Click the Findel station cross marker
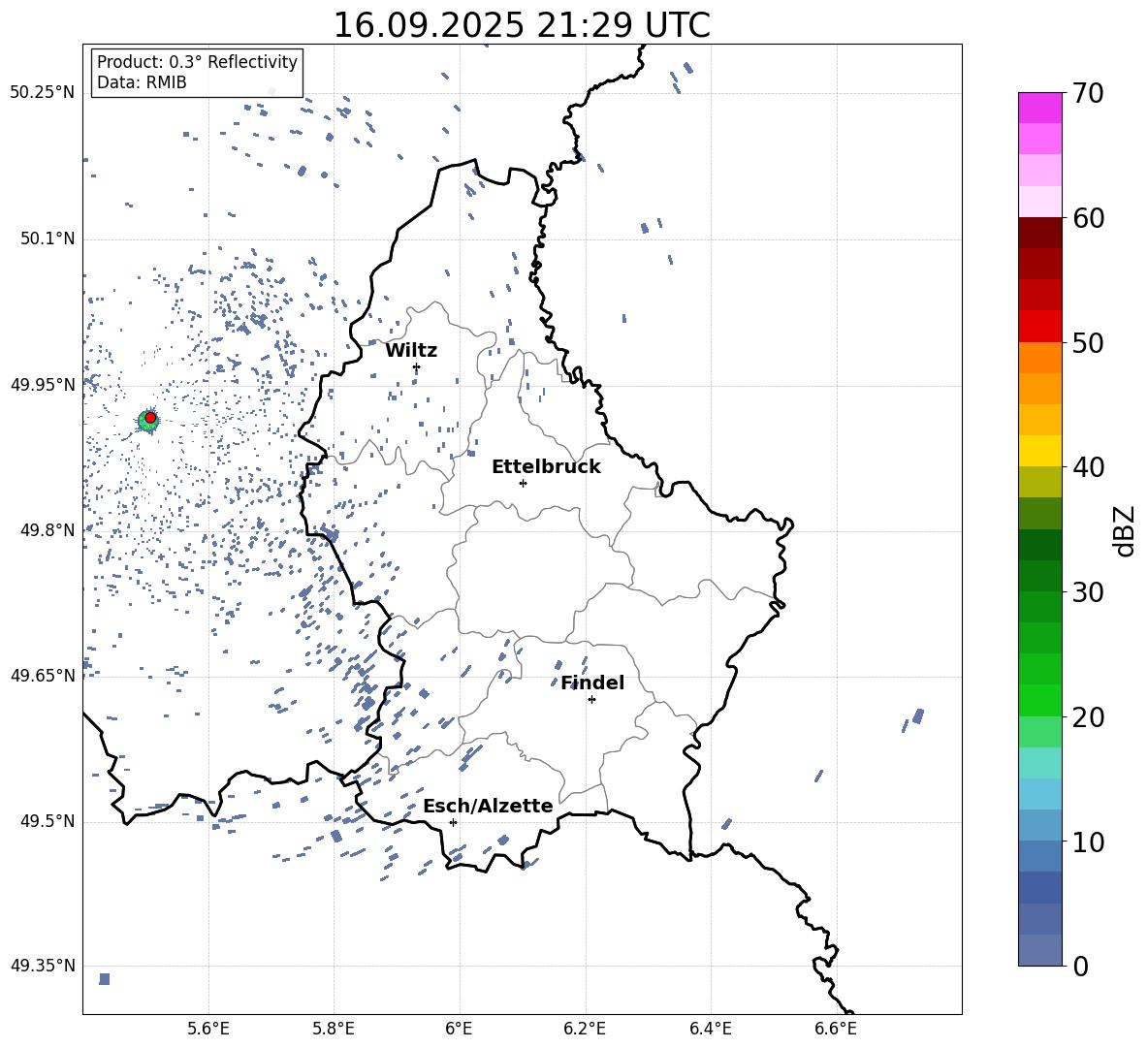This screenshot has height=1048, width=1148. [x=591, y=700]
